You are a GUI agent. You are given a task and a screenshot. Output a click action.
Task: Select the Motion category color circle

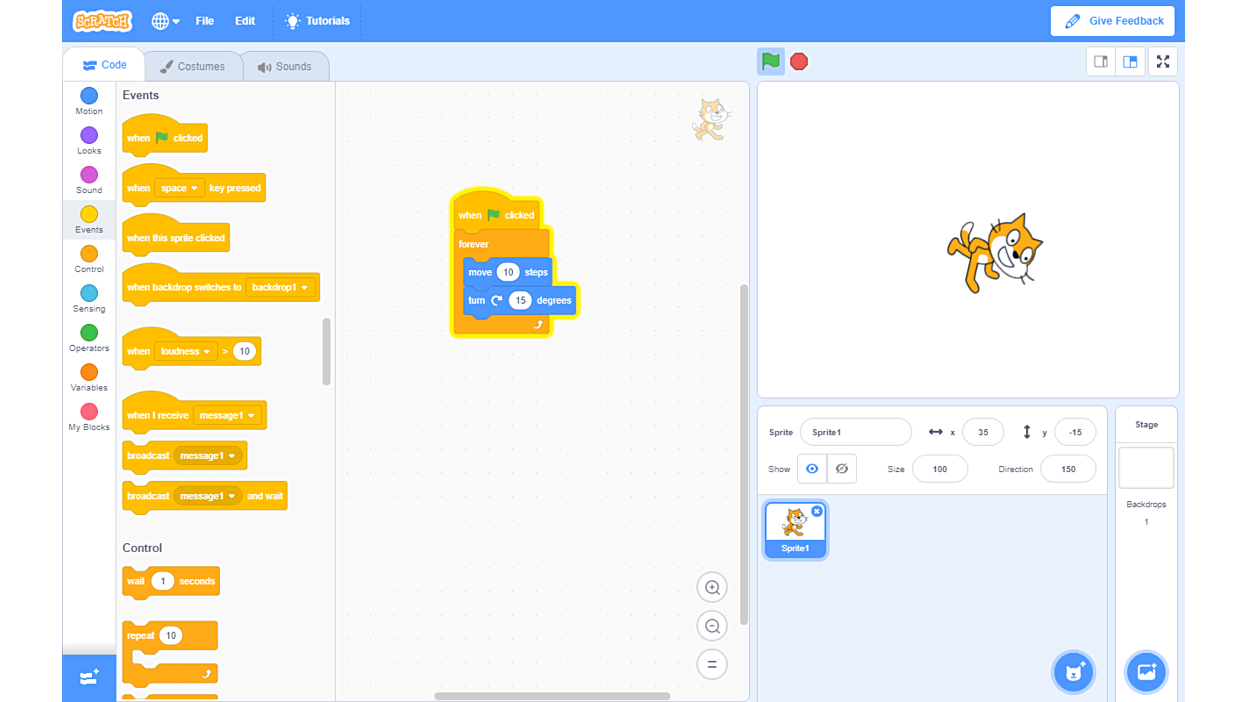pyautogui.click(x=89, y=96)
